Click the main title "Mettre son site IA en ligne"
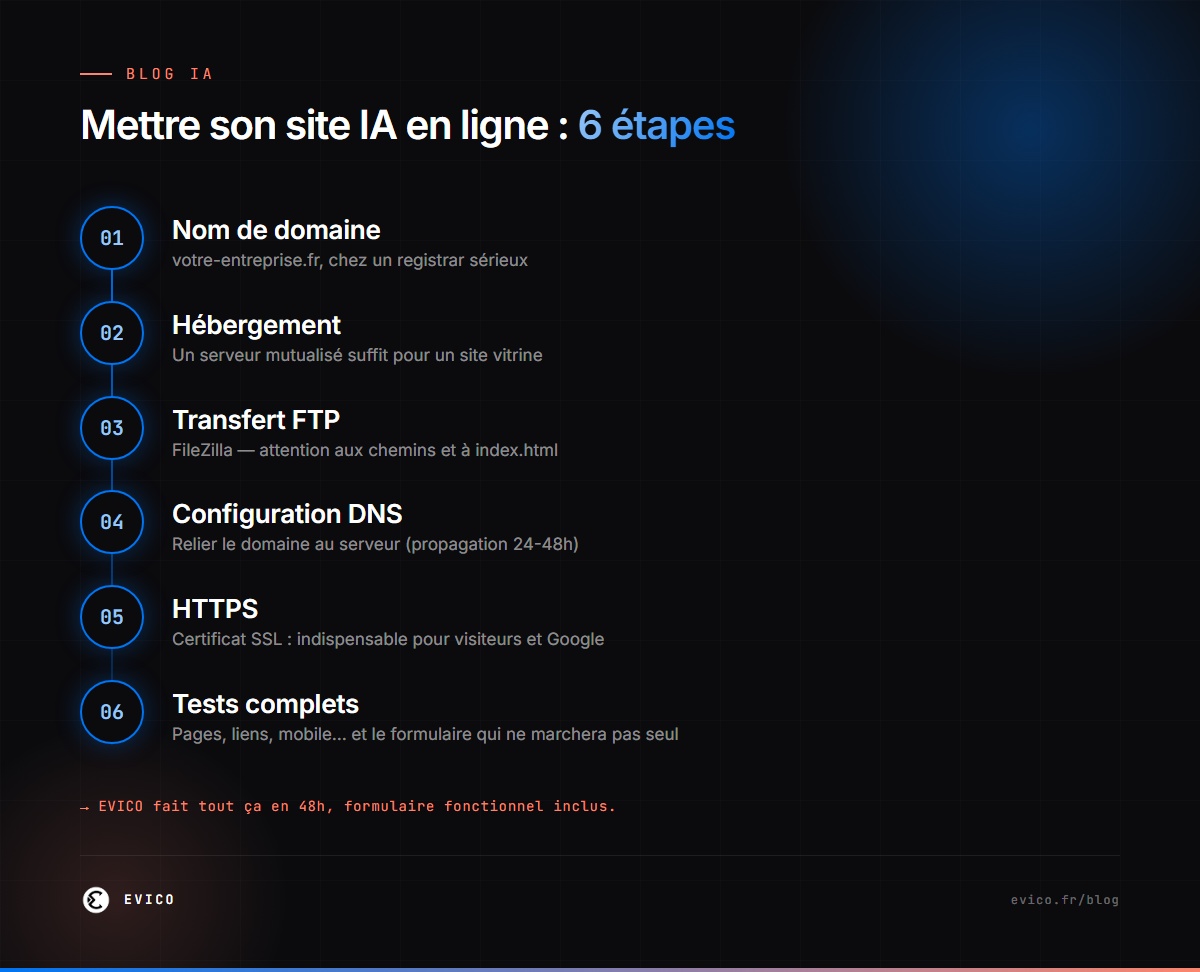The width and height of the screenshot is (1200, 972). pos(324,126)
